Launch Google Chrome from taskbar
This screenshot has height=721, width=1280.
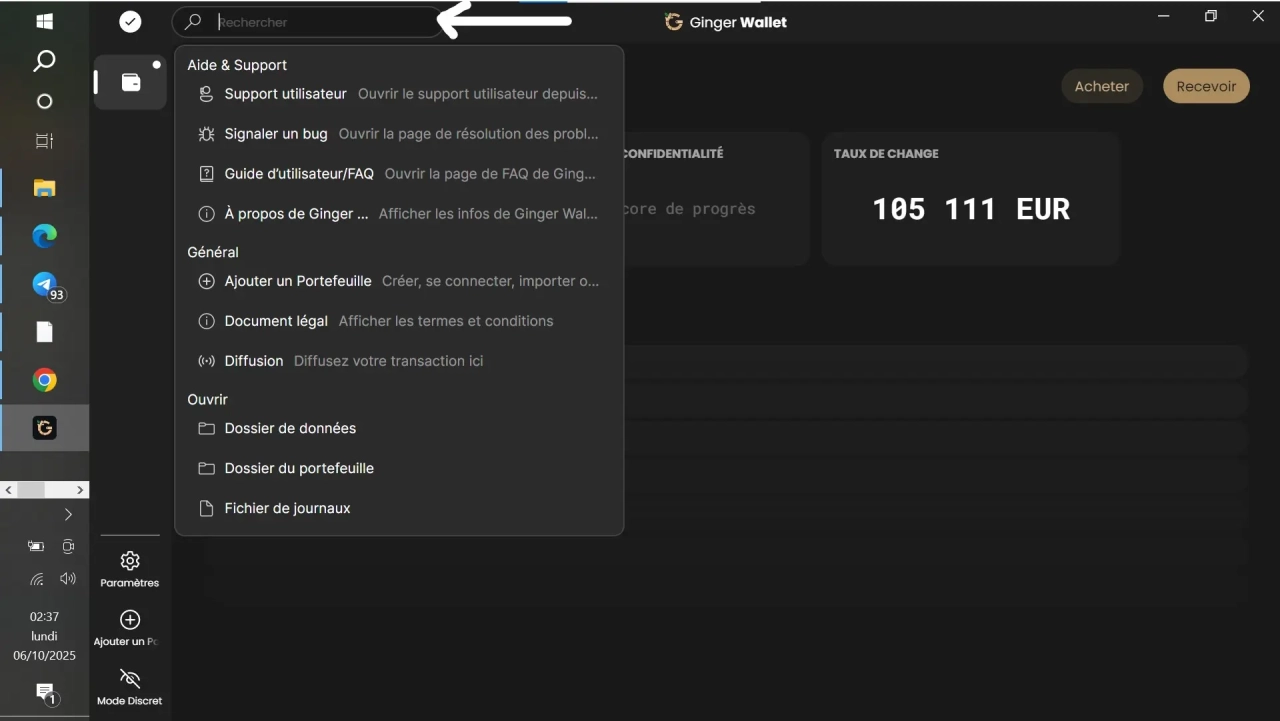[x=44, y=380]
